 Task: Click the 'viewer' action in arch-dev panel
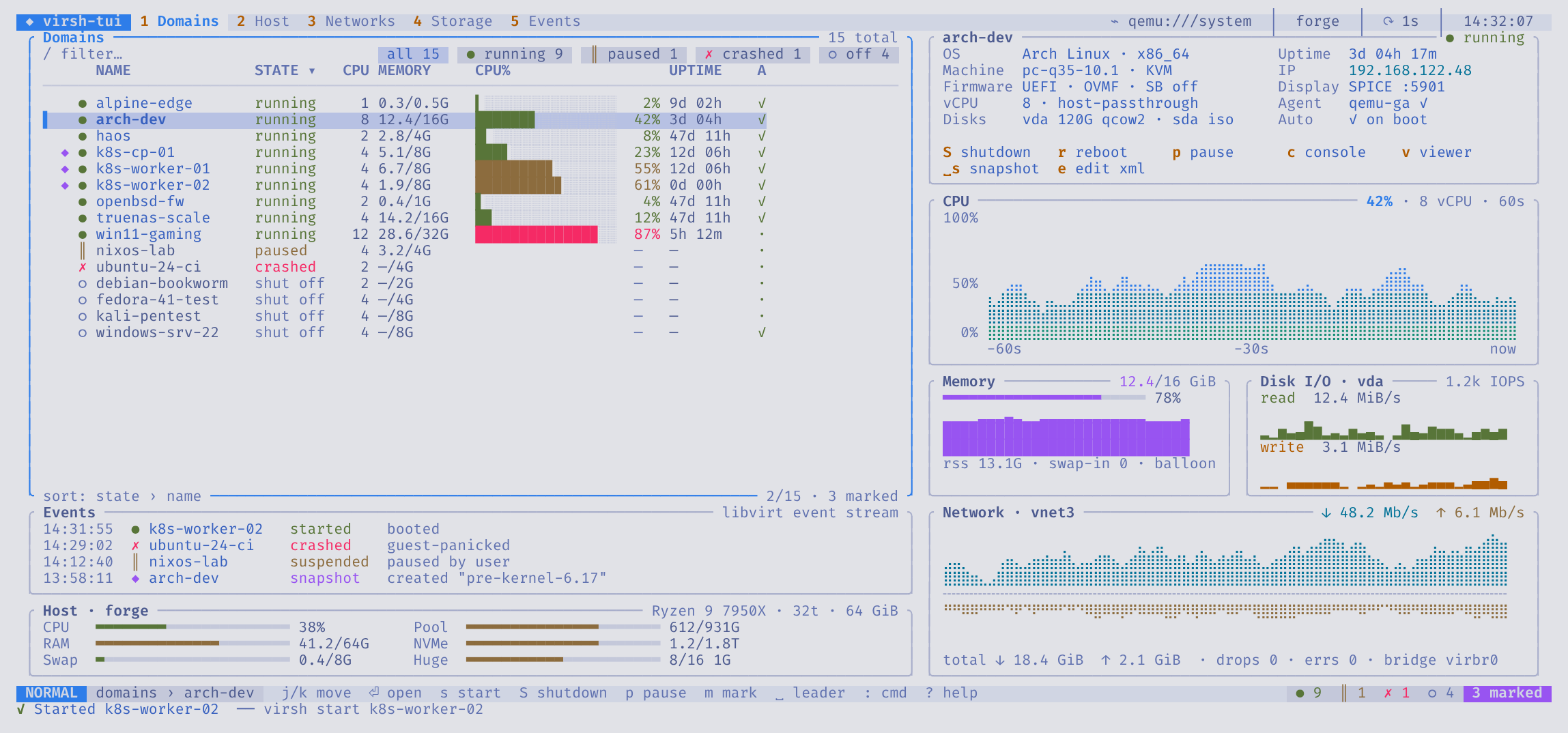(1436, 152)
